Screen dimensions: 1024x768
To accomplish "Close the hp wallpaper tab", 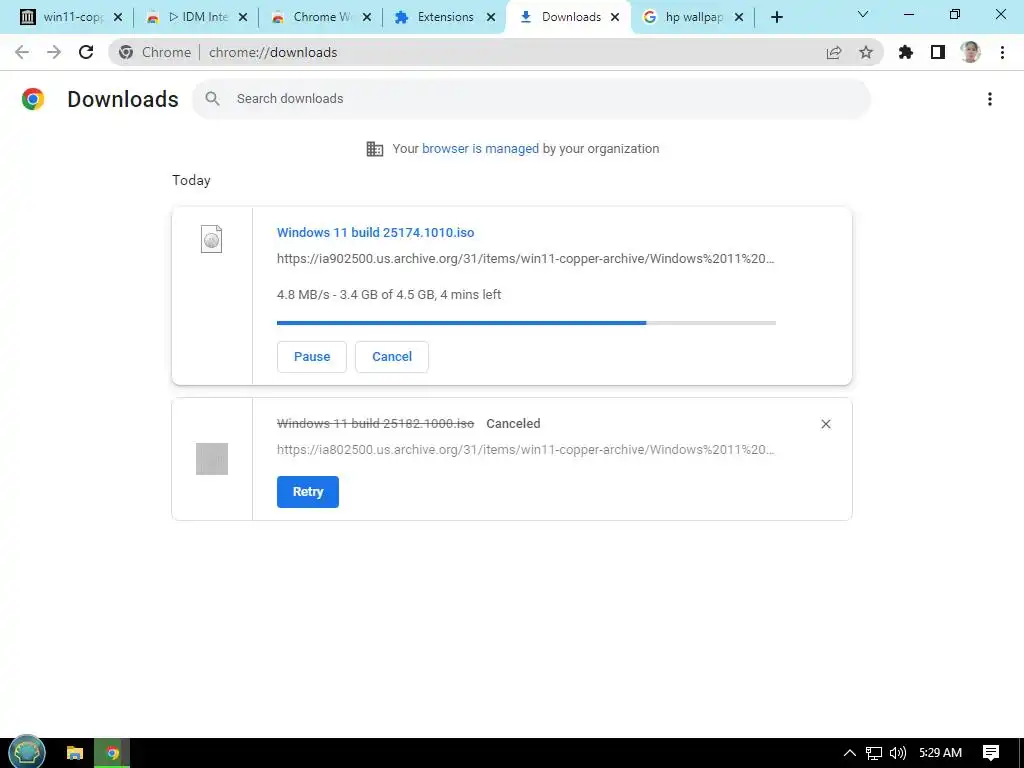I will tap(739, 18).
